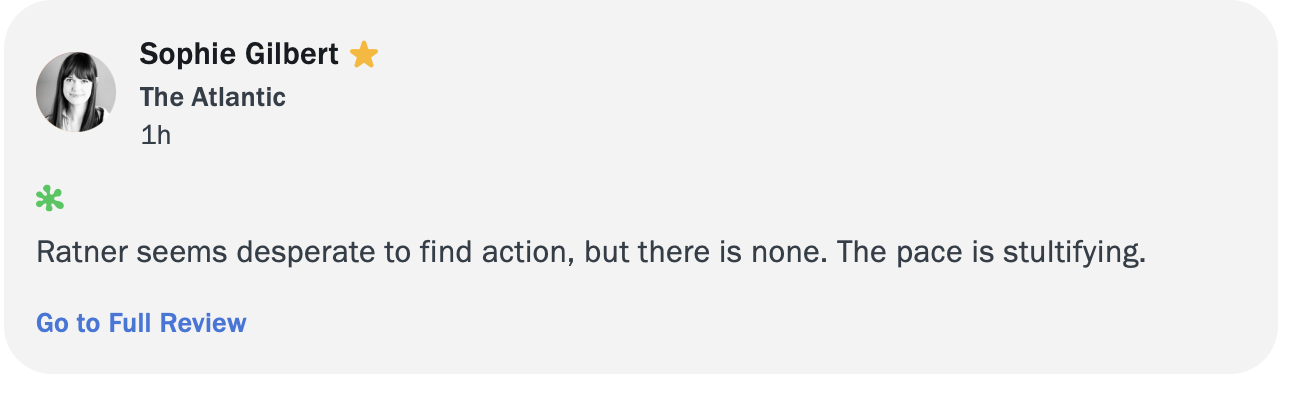Visit The Atlantic publication page
The image size is (1294, 400).
tap(212, 97)
